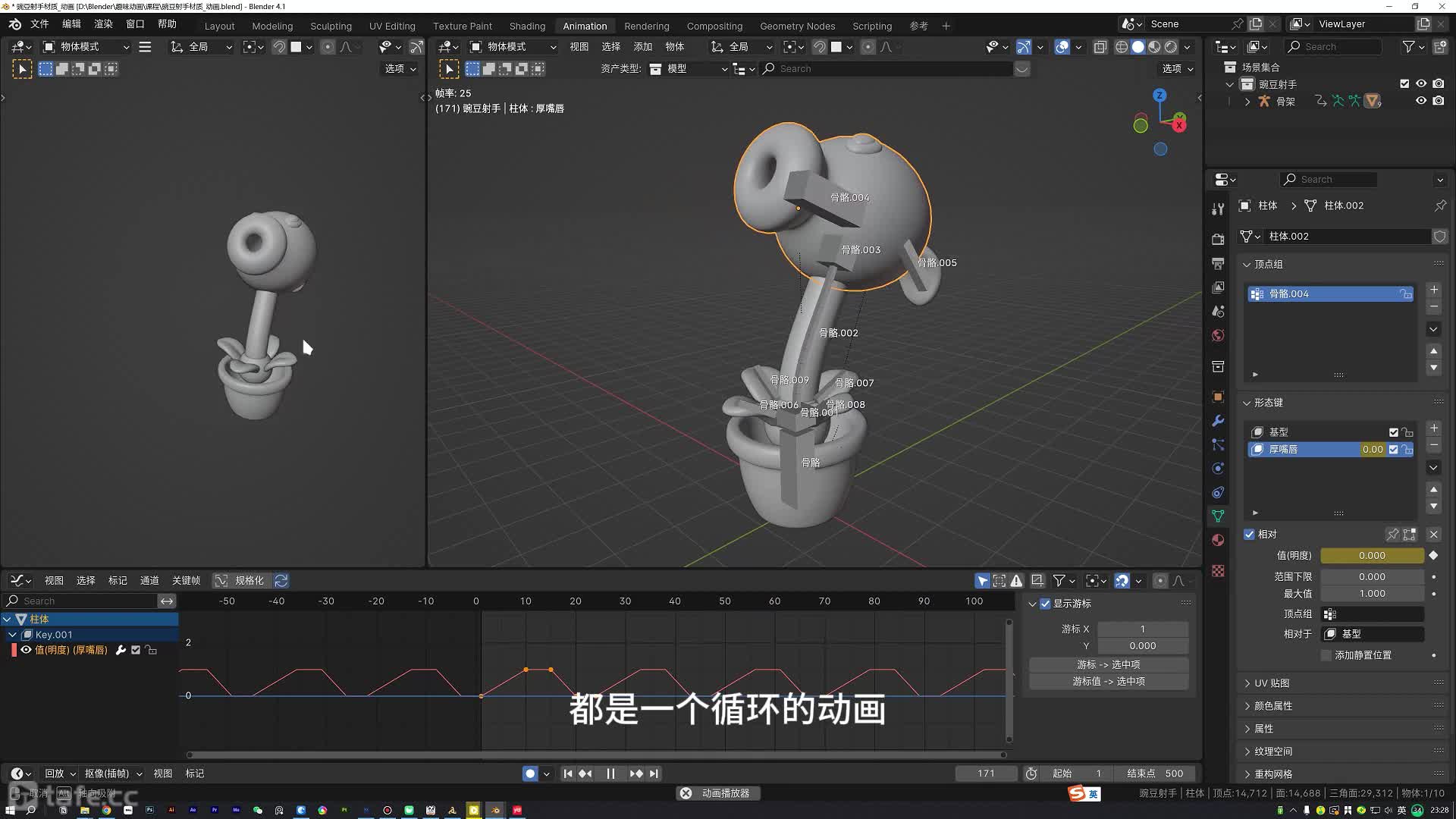Hide 豌豆射手 collection in viewport
1456x819 pixels.
coord(1421,84)
